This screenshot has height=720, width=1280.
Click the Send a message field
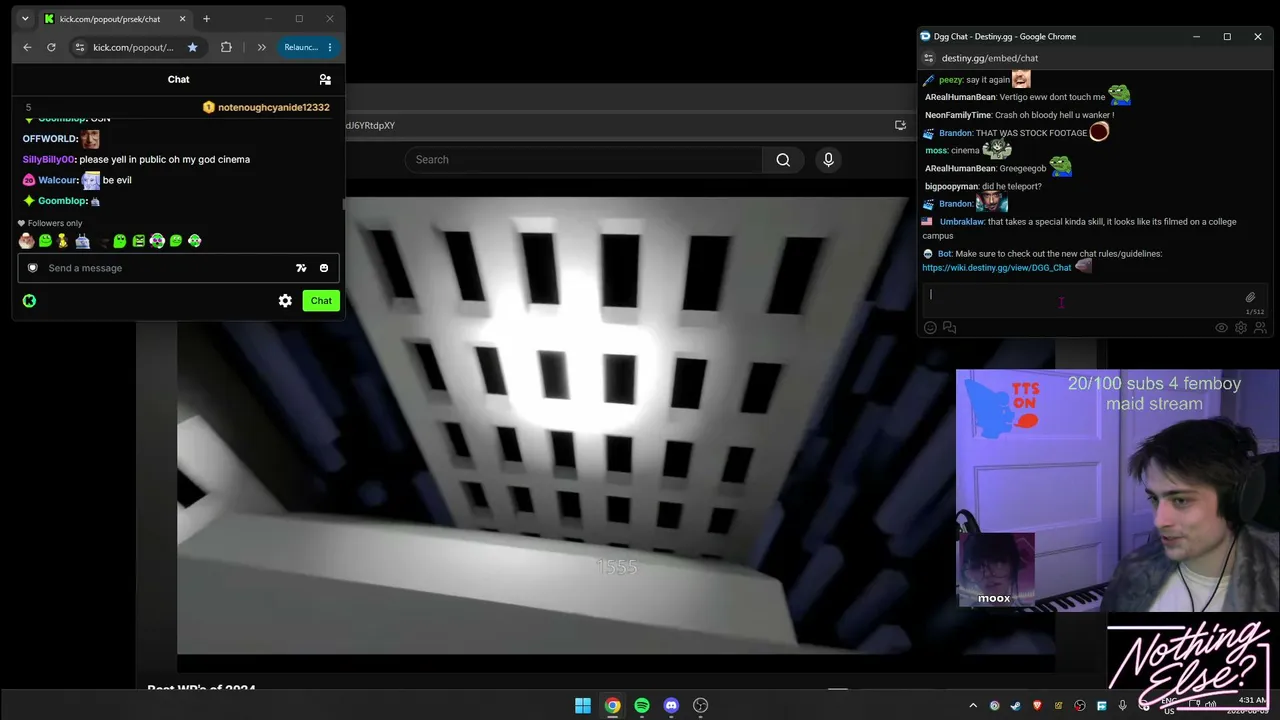(x=178, y=268)
